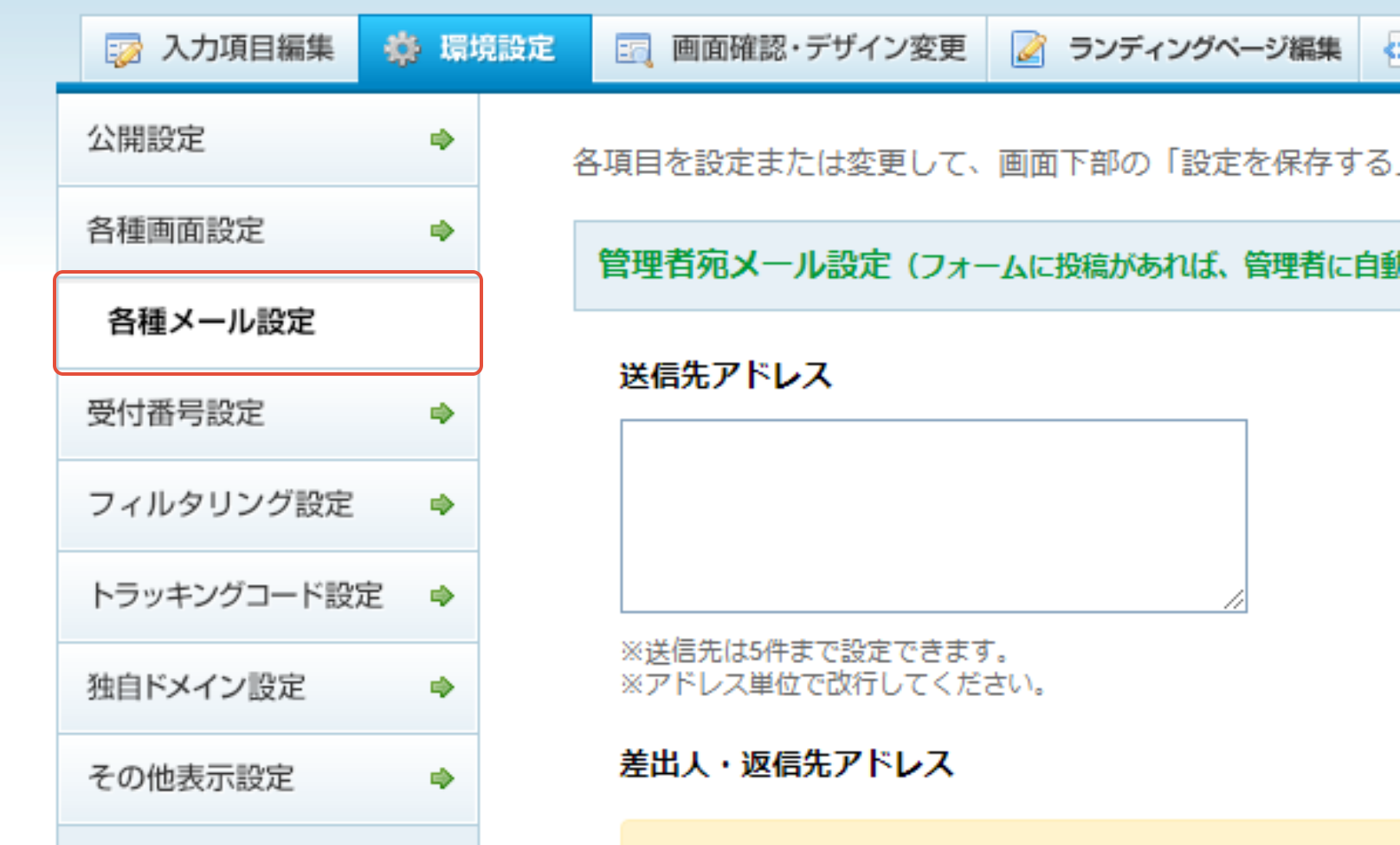Click the 差出人・返信先アドレス label
Viewport: 1400px width, 845px height.
[786, 764]
